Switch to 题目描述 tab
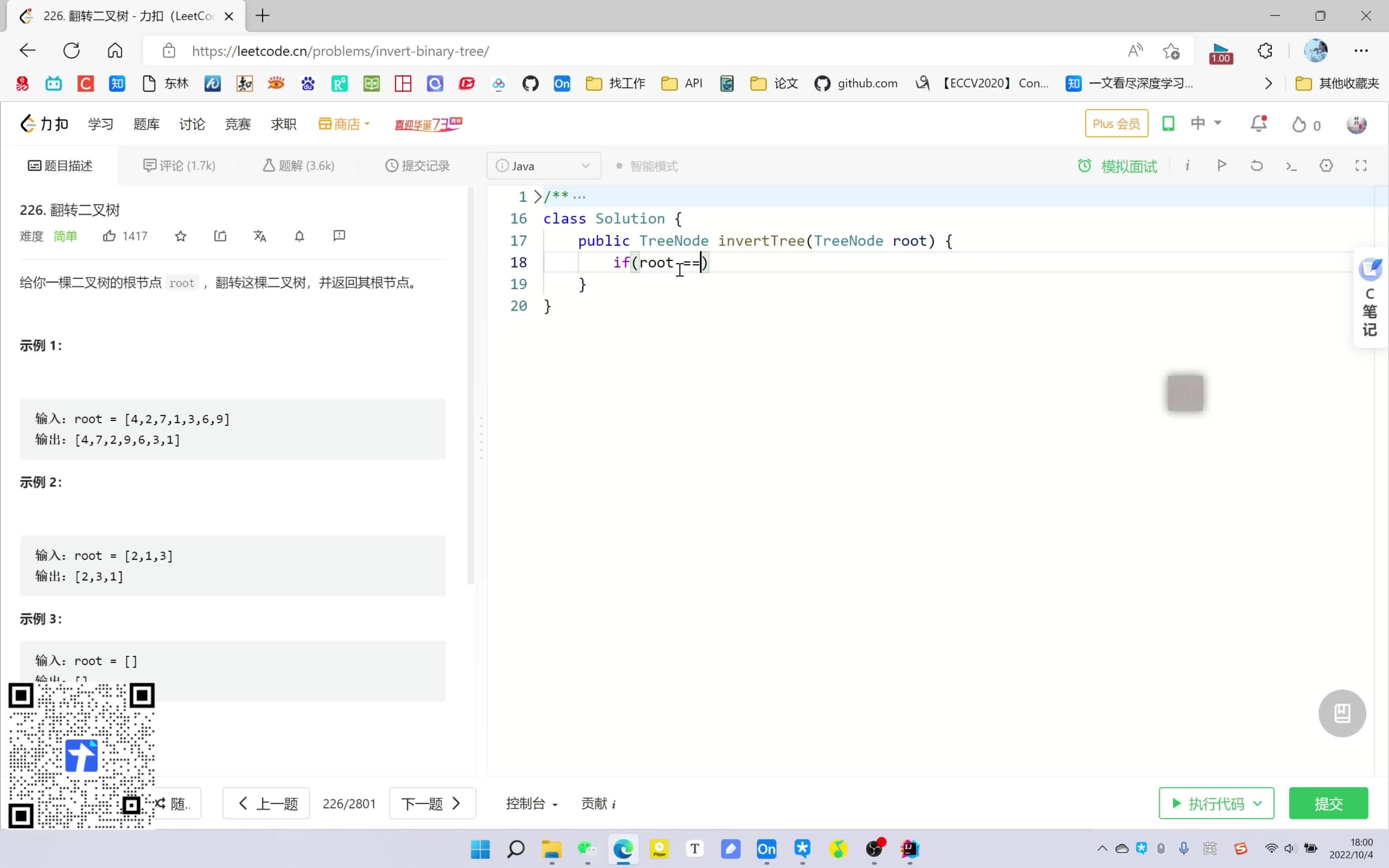 click(x=60, y=166)
